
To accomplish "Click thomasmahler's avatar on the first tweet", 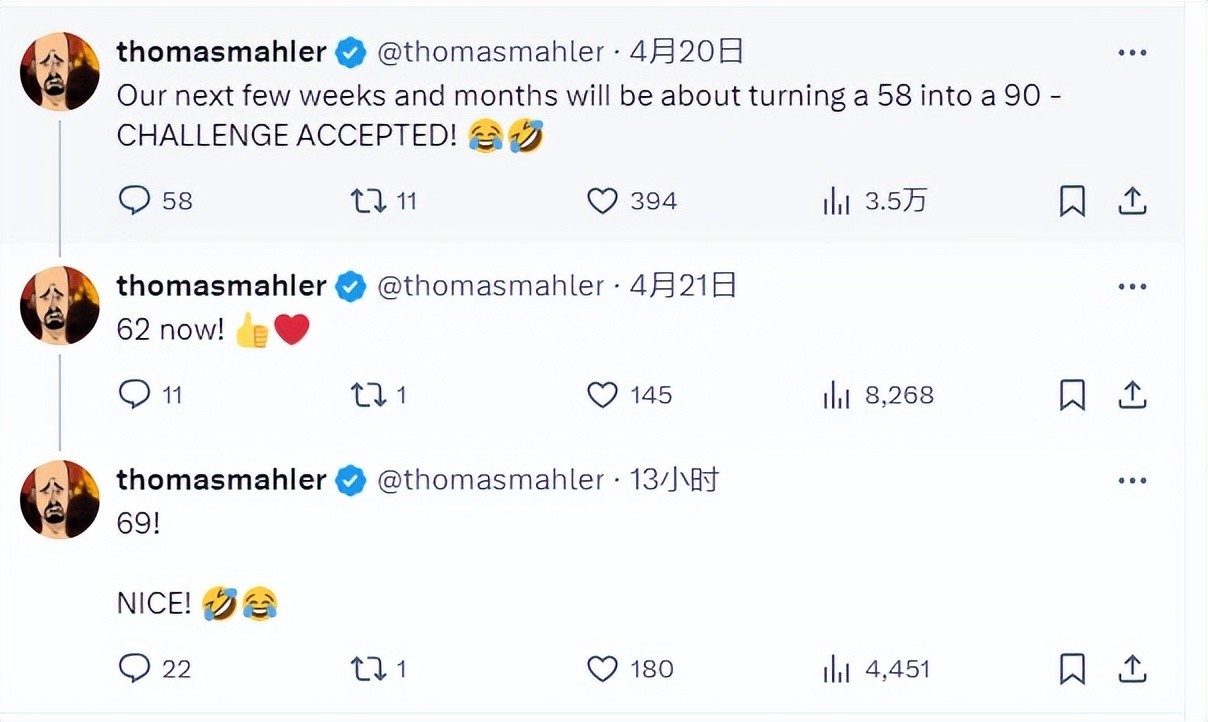I will click(x=60, y=71).
